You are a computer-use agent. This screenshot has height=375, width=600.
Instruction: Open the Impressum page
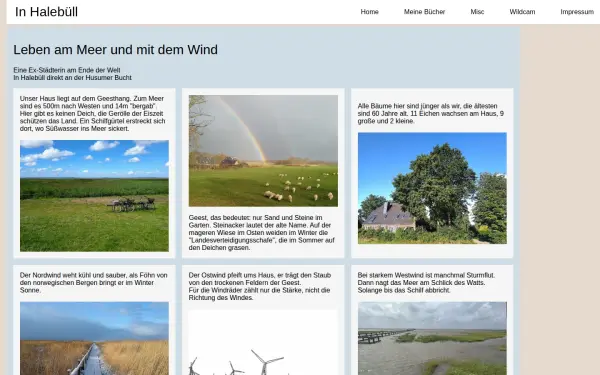tap(577, 12)
